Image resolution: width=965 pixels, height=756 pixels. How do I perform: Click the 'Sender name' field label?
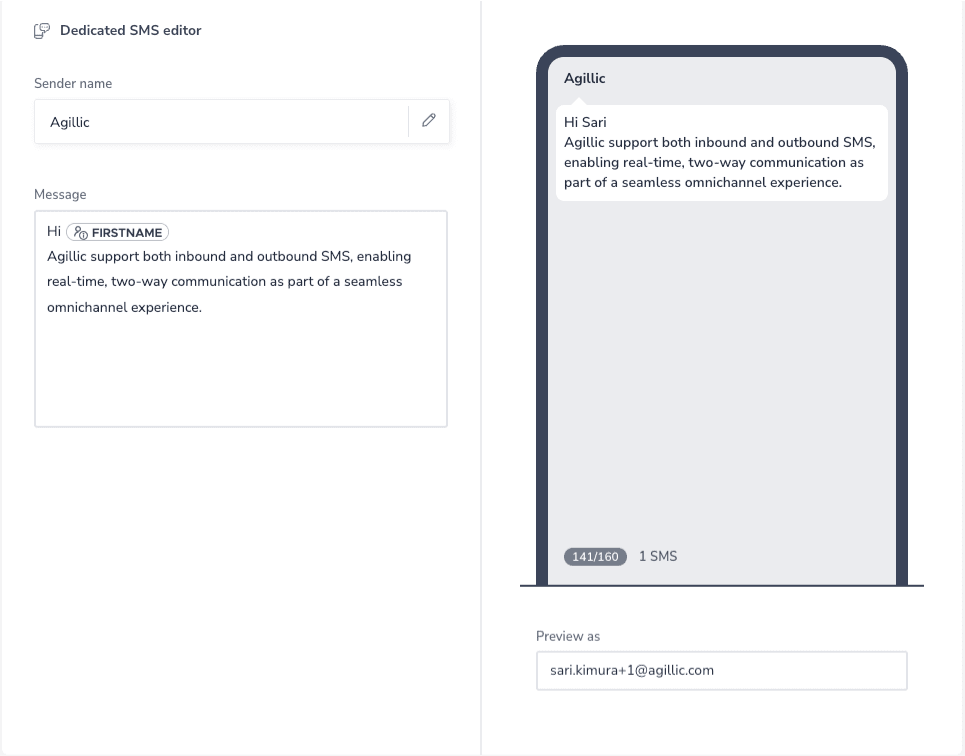click(x=73, y=83)
